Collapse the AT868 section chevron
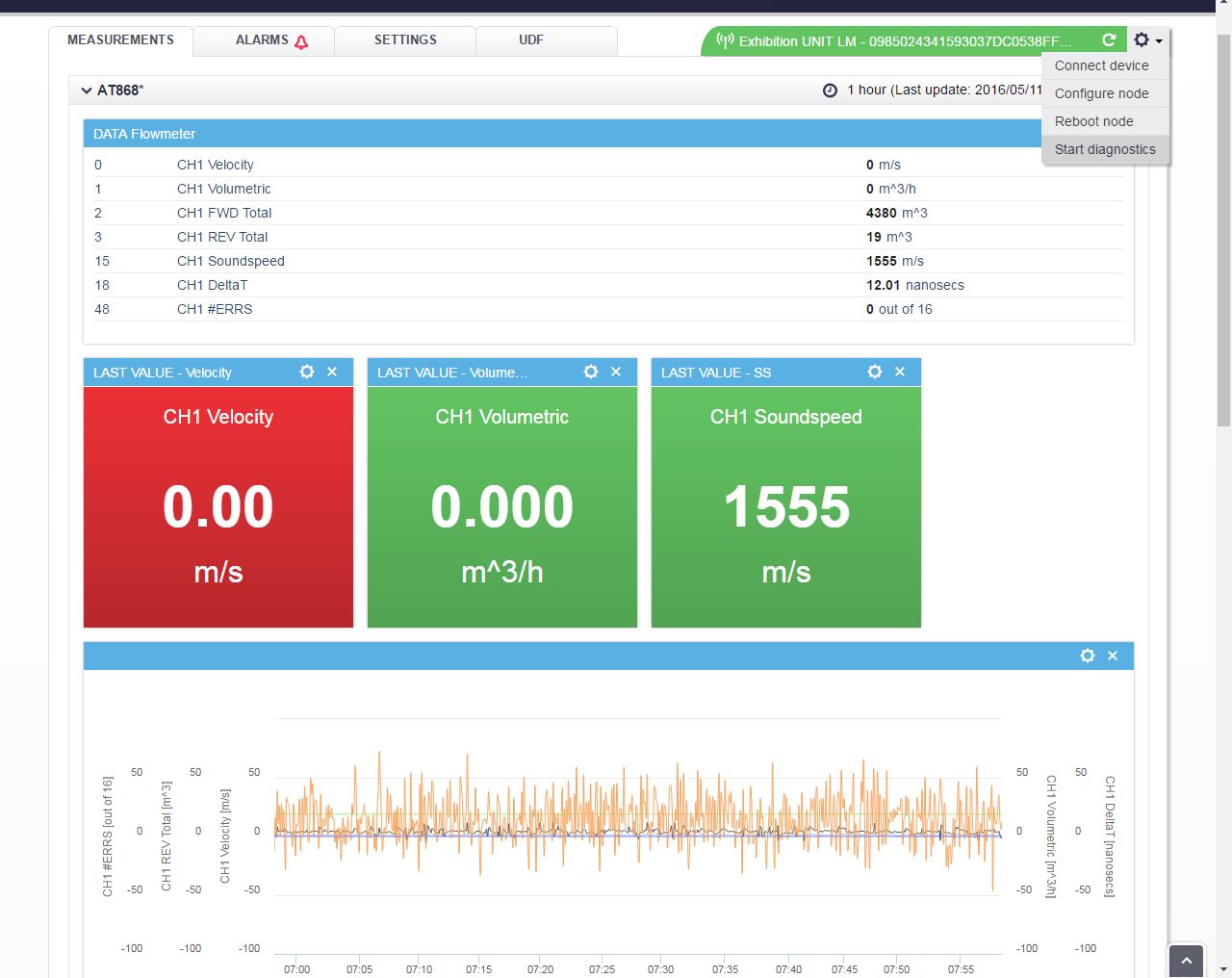The image size is (1232, 978). (x=87, y=90)
